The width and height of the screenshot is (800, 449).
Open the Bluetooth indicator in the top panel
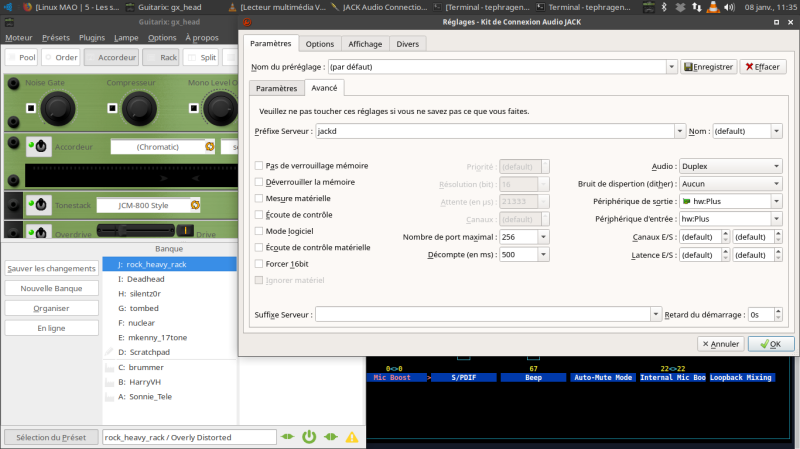[x=664, y=7]
